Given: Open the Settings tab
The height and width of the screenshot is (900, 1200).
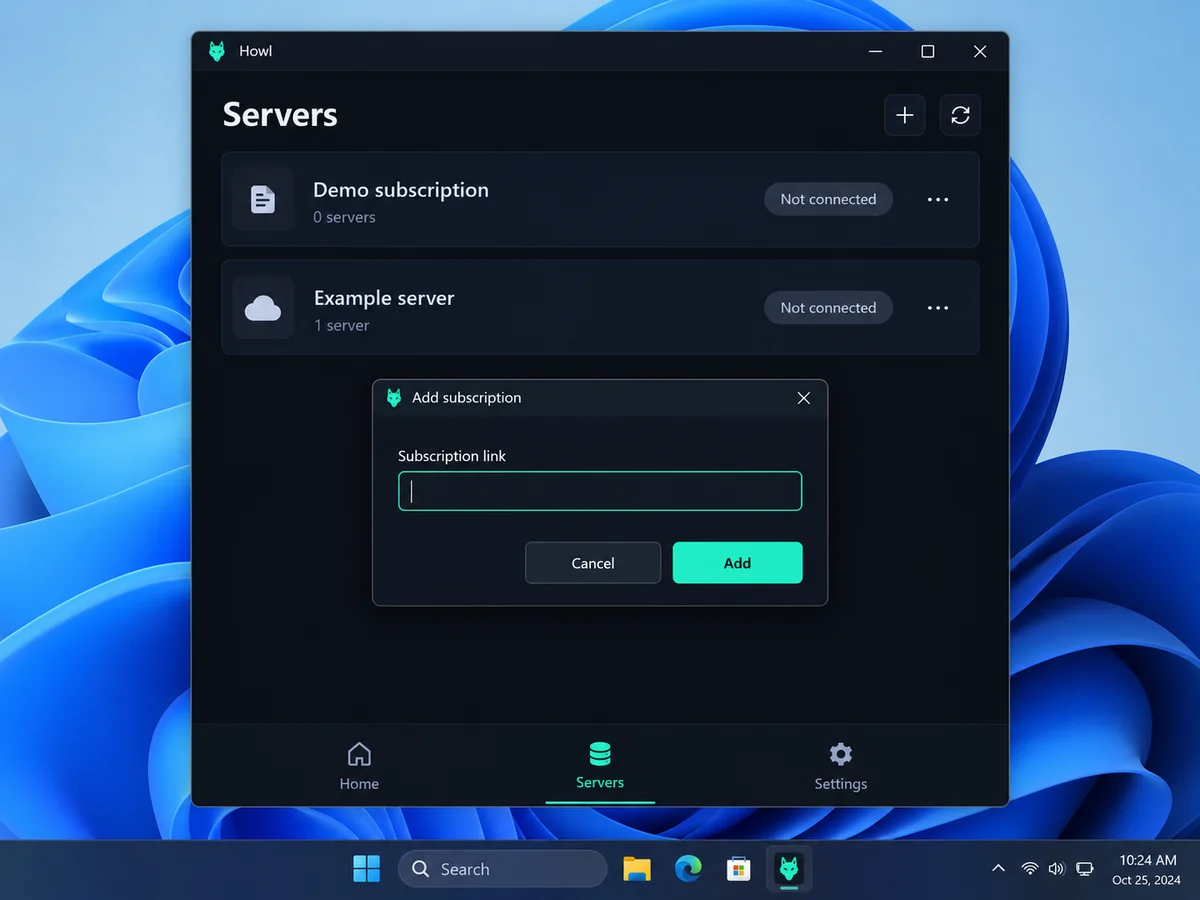Looking at the screenshot, I should tap(841, 767).
